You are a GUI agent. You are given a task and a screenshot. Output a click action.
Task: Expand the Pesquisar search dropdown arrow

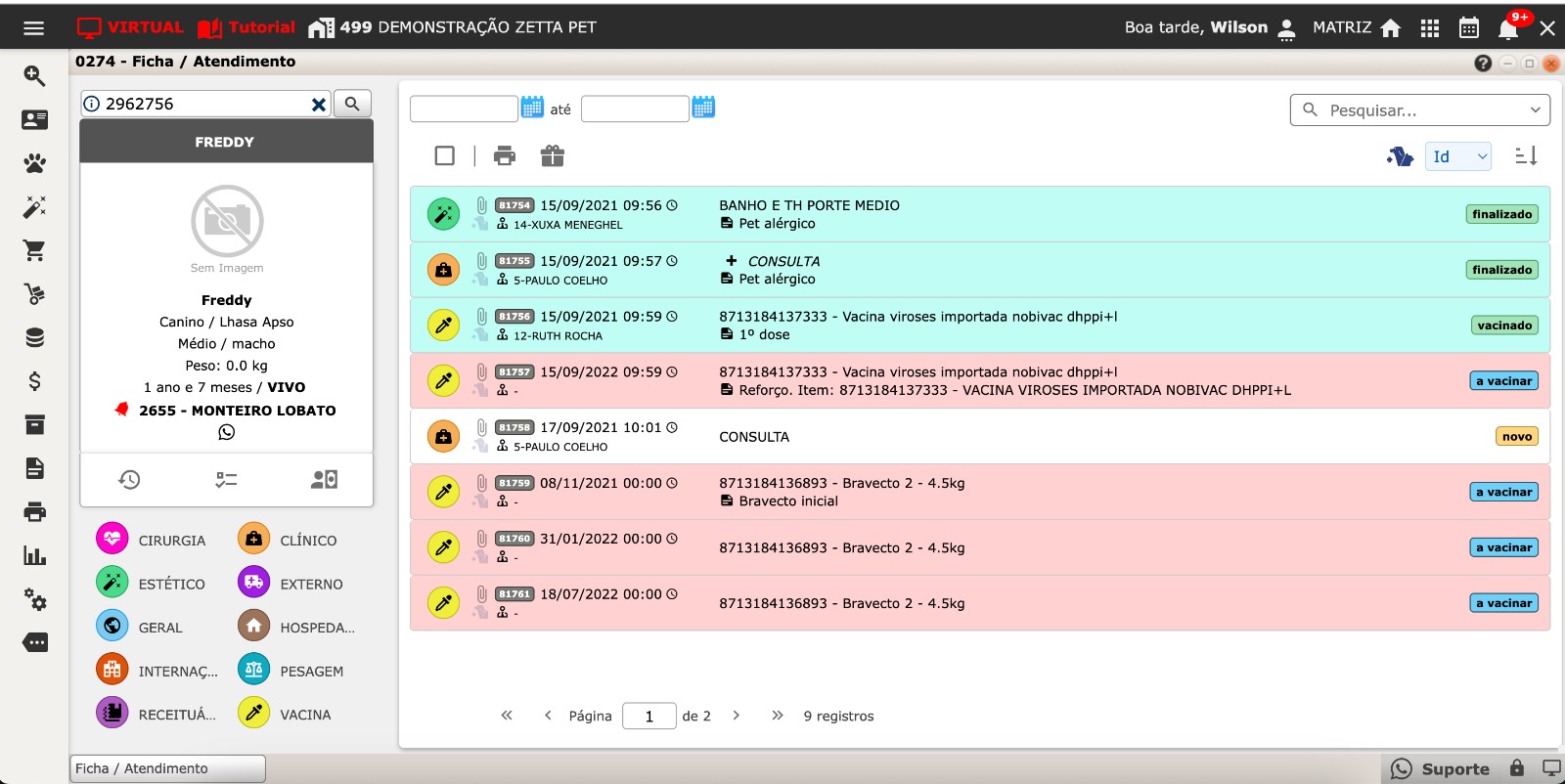(x=1535, y=110)
